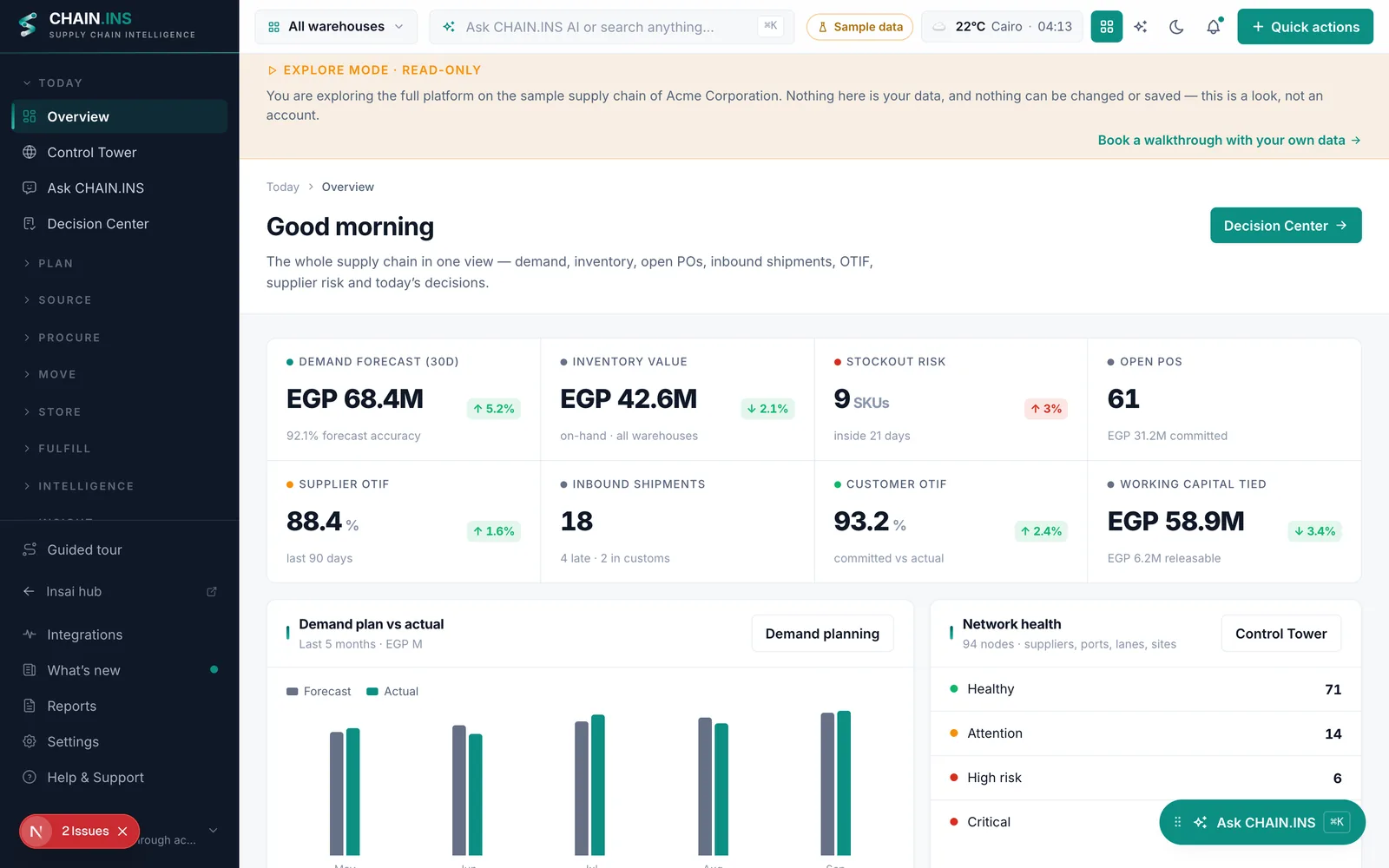Click the Guided tour route icon
The height and width of the screenshot is (868, 1389).
coord(30,549)
